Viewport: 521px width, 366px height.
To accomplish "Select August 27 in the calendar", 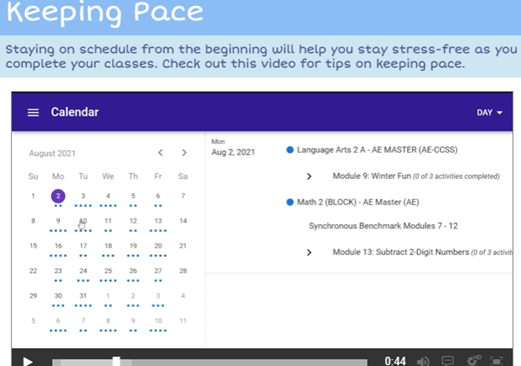I will coord(158,271).
